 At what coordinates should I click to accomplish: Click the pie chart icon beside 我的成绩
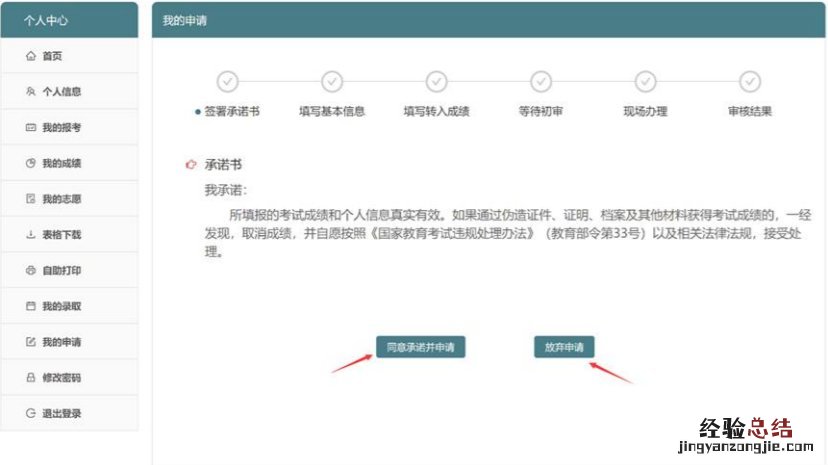click(x=31, y=163)
